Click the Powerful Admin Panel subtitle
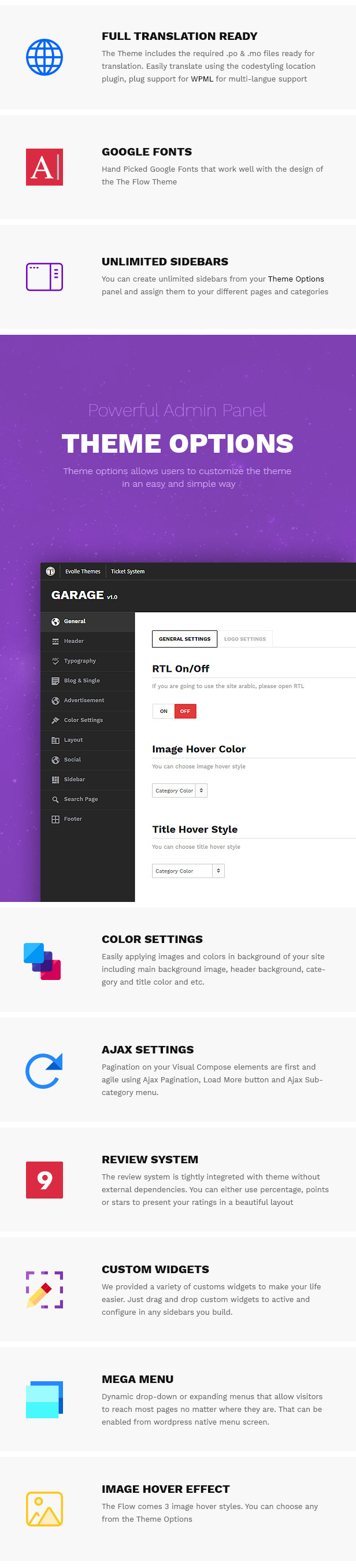 (x=177, y=411)
